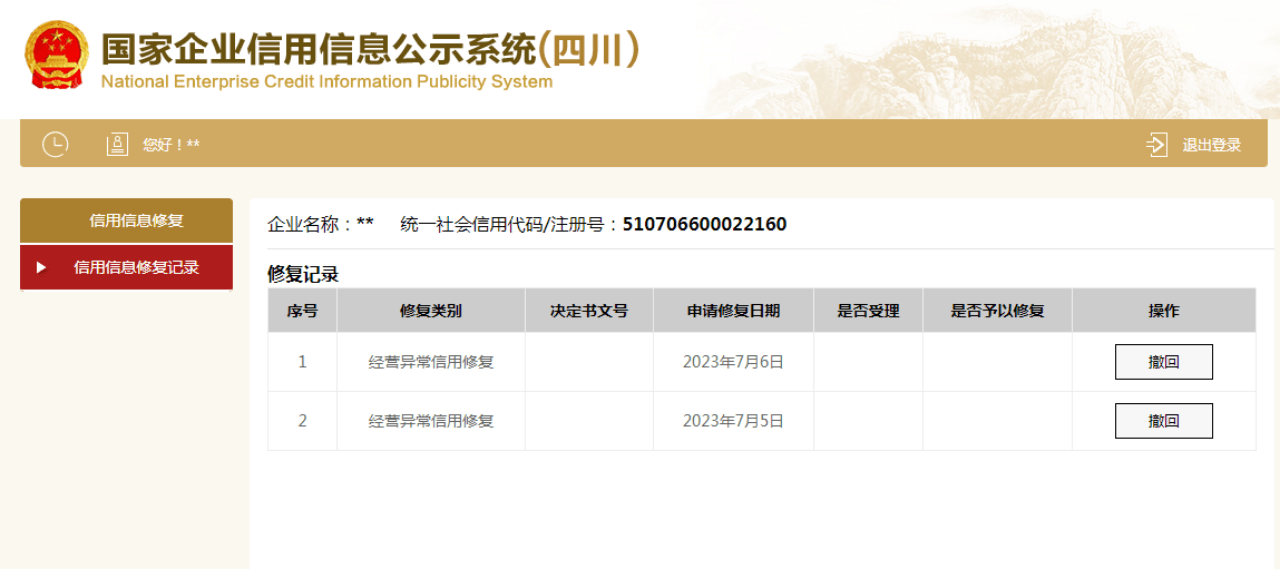Click the 决定书文号 column header
Image resolution: width=1280 pixels, height=569 pixels.
tap(589, 311)
